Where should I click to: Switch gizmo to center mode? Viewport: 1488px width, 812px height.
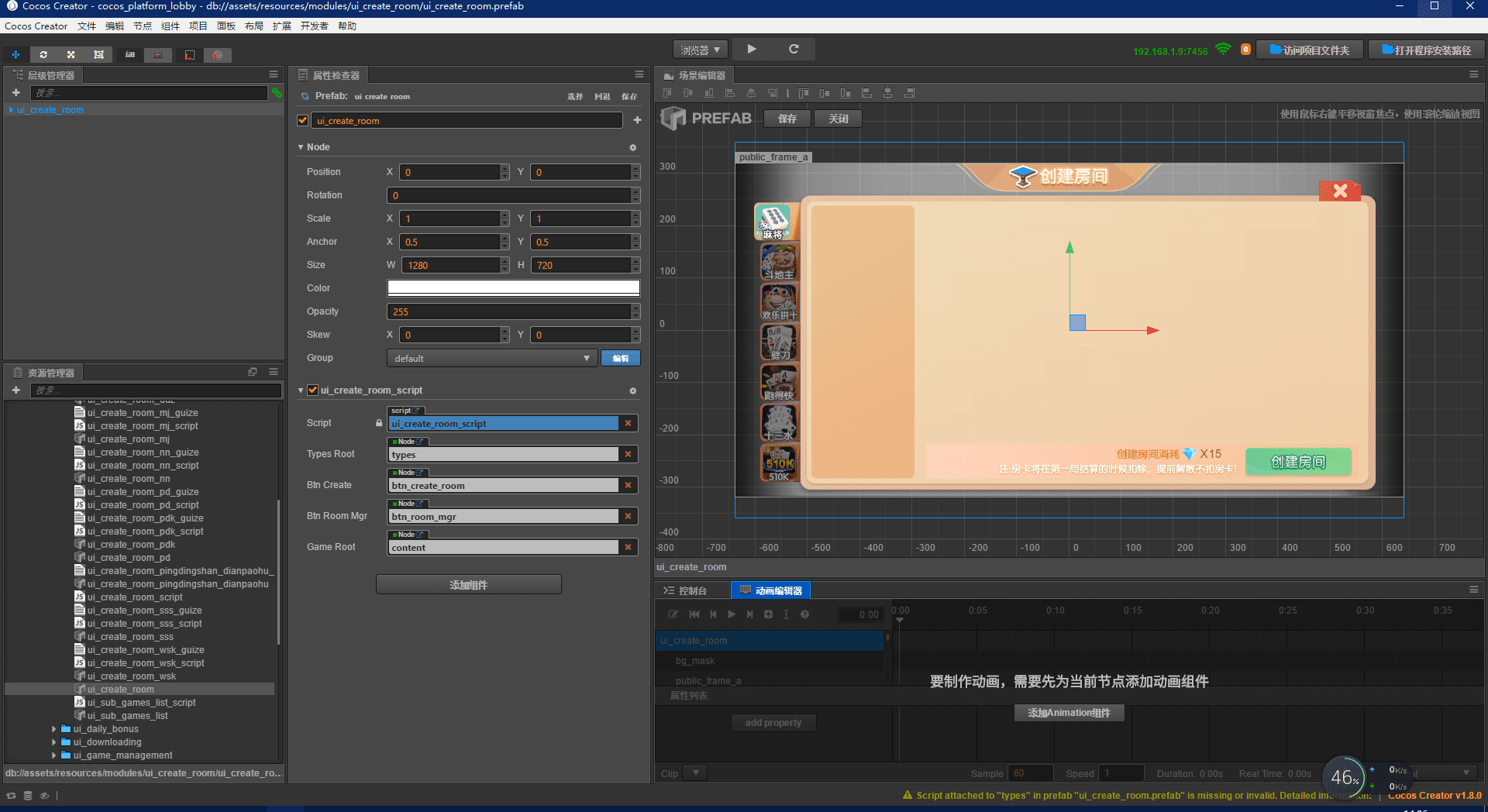158,55
